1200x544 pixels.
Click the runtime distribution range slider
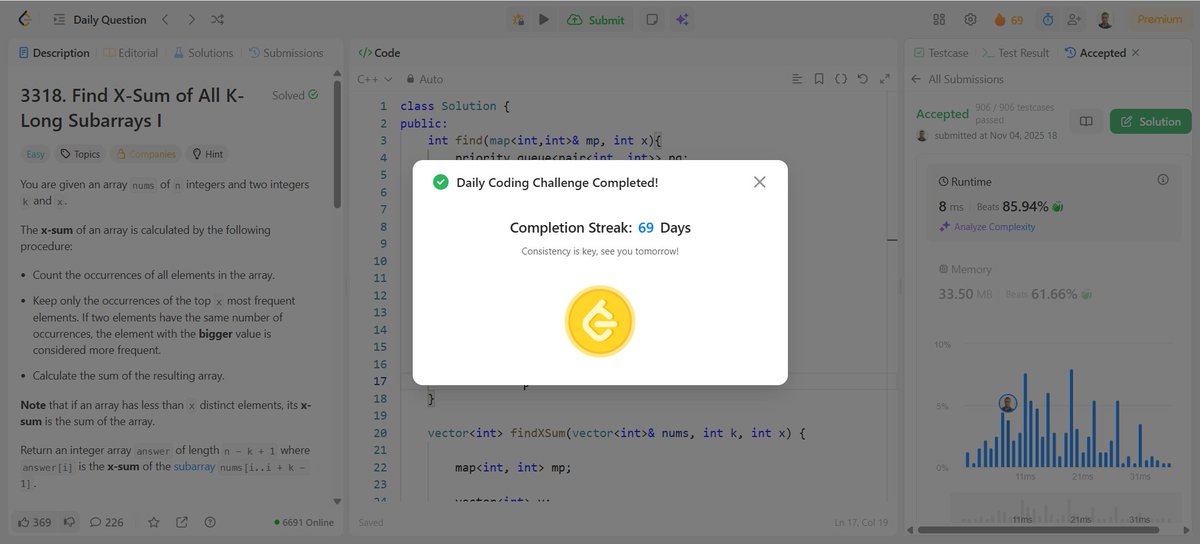(x=1064, y=509)
